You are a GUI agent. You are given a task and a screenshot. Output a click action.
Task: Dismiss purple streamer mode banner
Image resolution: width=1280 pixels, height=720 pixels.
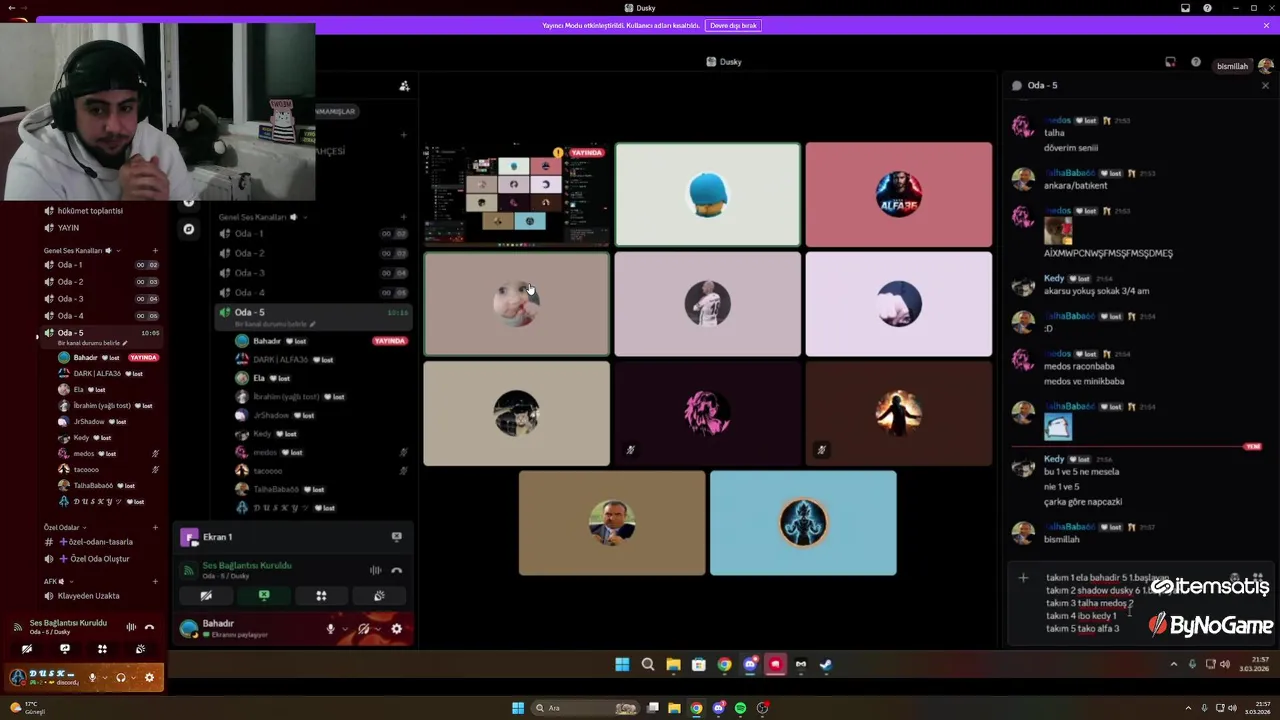click(x=1266, y=25)
